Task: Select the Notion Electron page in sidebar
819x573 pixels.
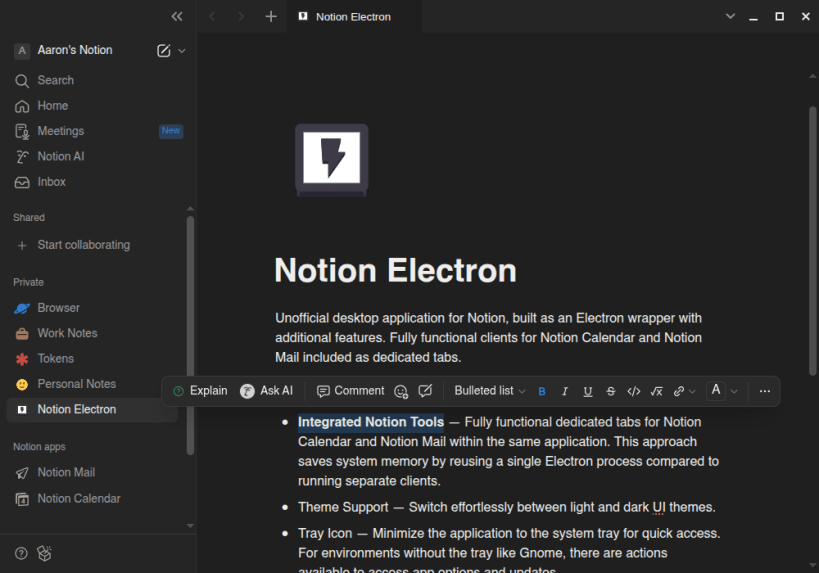Action: point(92,410)
